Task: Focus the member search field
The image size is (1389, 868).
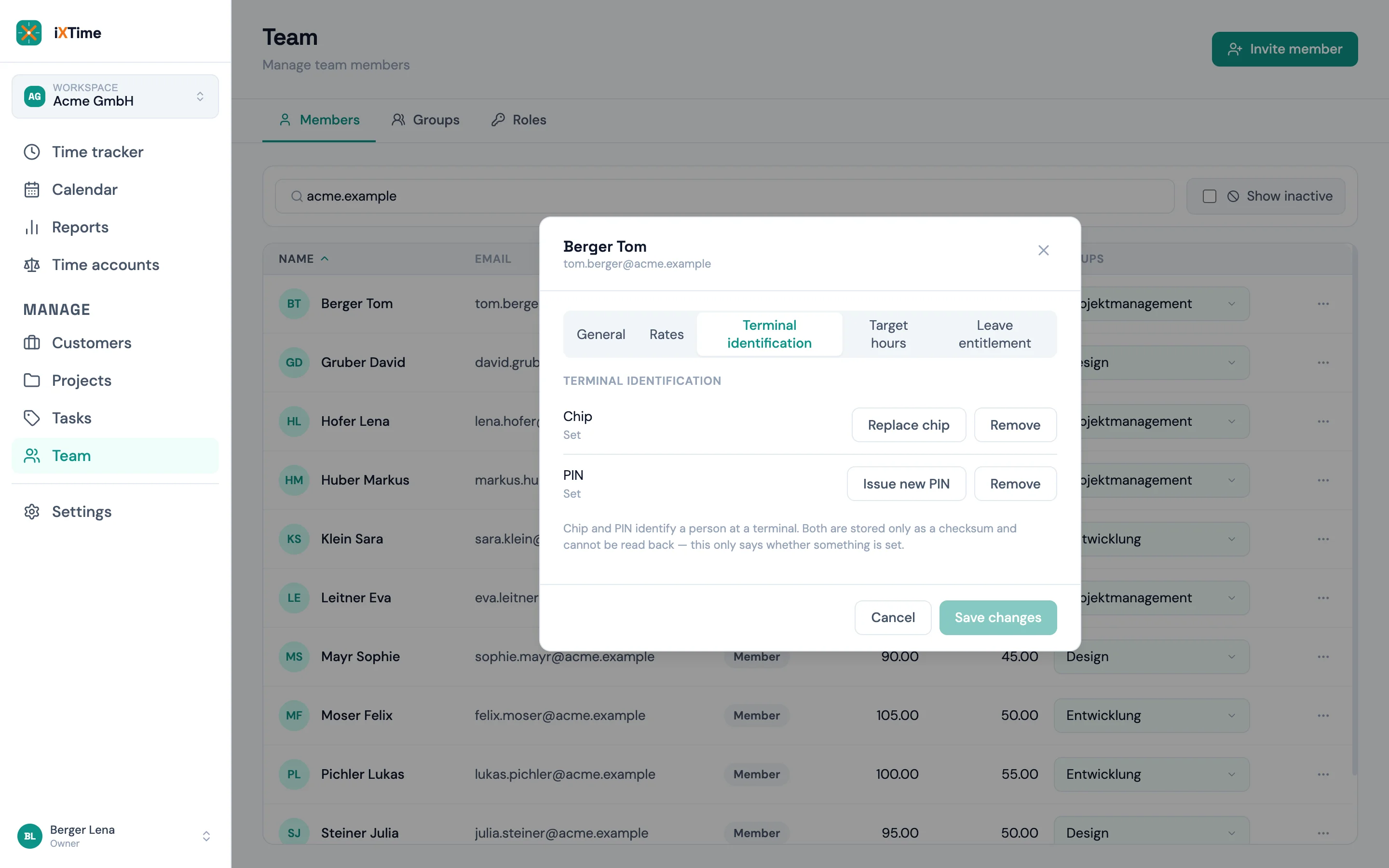Action: (724, 196)
